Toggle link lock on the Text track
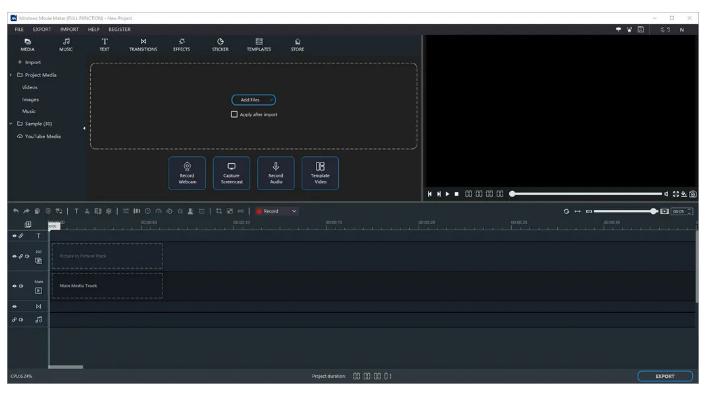The width and height of the screenshot is (707, 397). point(21,236)
